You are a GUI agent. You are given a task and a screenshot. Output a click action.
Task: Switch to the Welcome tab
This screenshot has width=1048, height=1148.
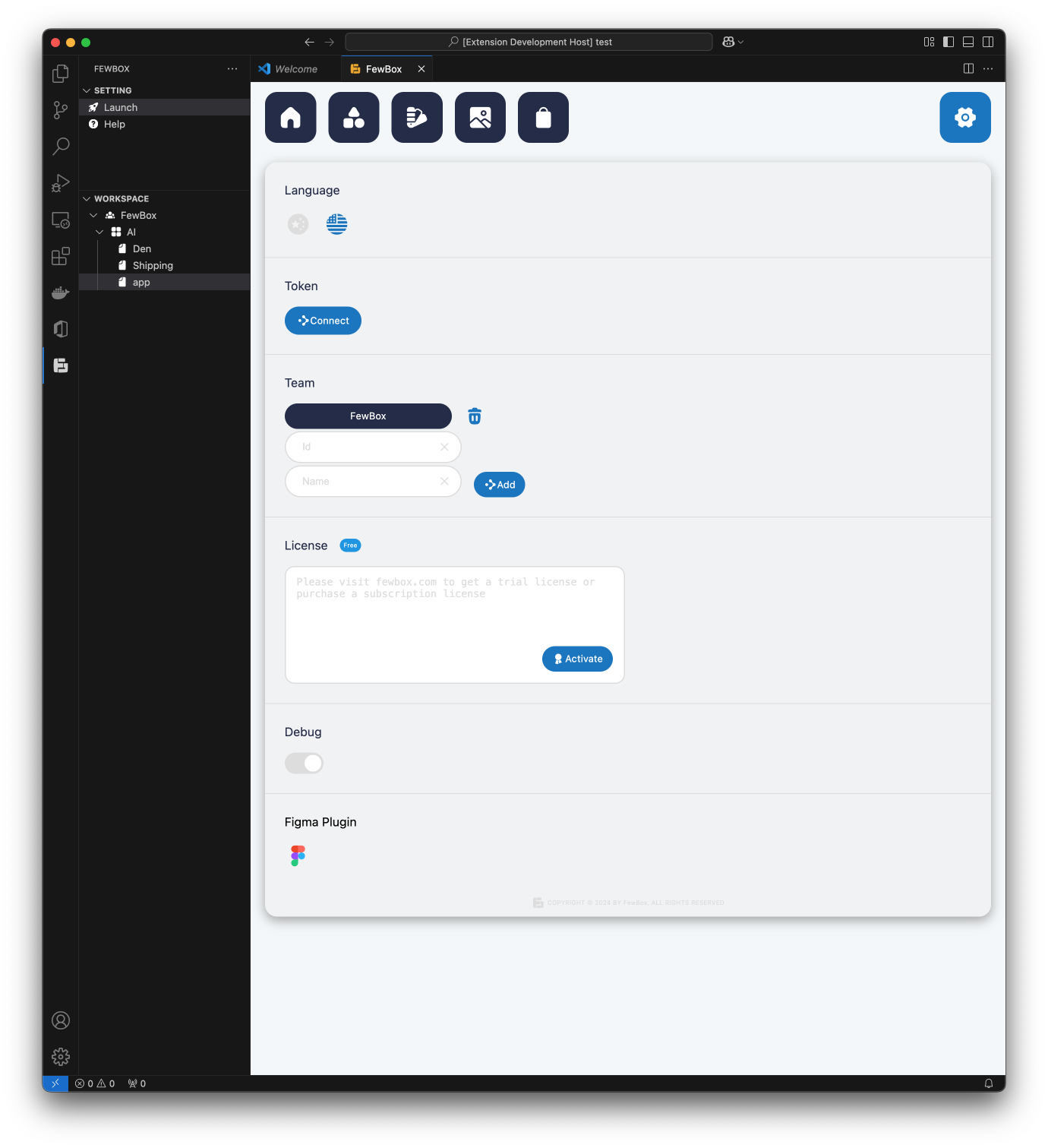(x=296, y=69)
